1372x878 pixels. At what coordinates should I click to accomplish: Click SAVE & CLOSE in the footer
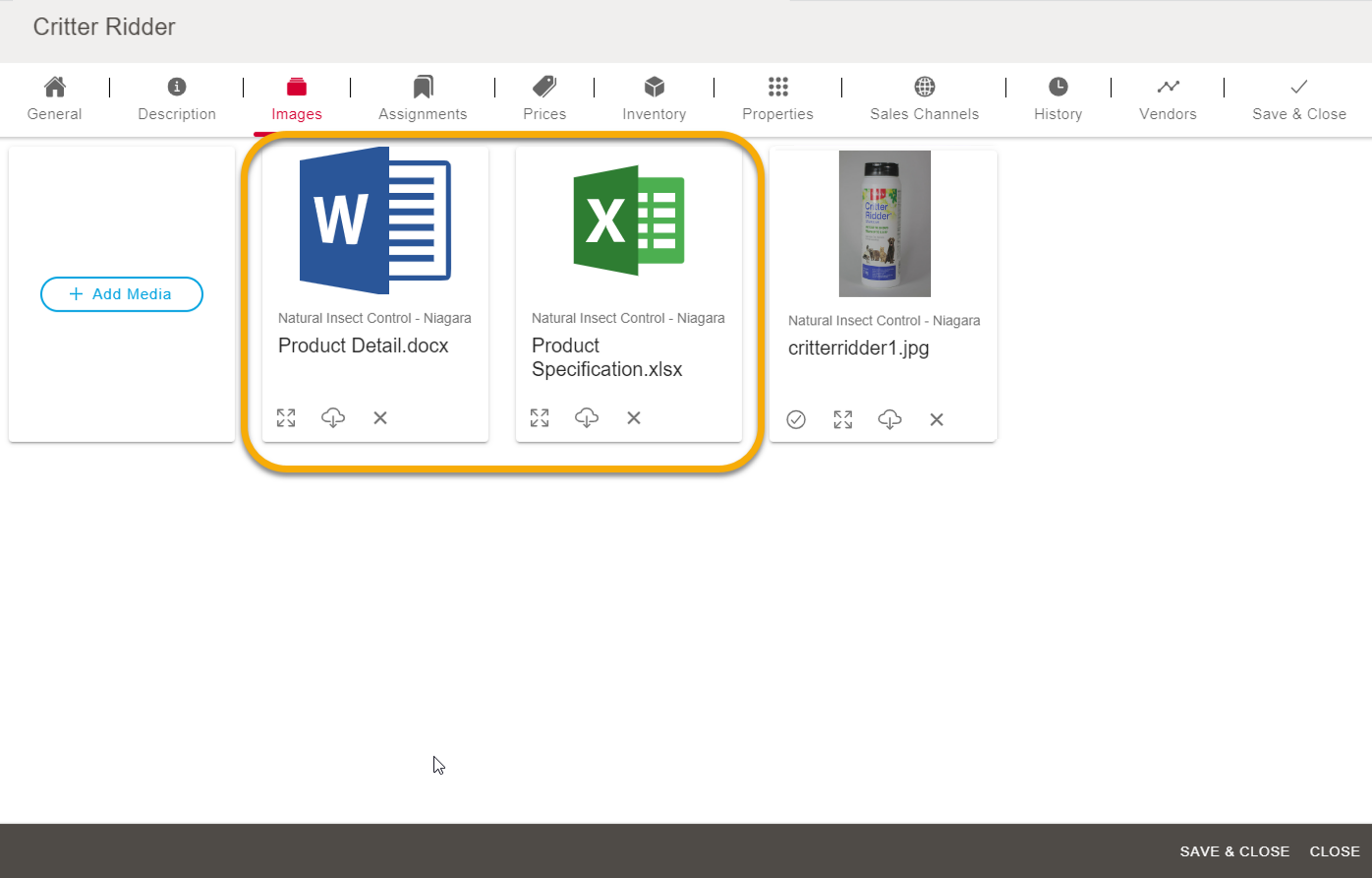pos(1234,851)
